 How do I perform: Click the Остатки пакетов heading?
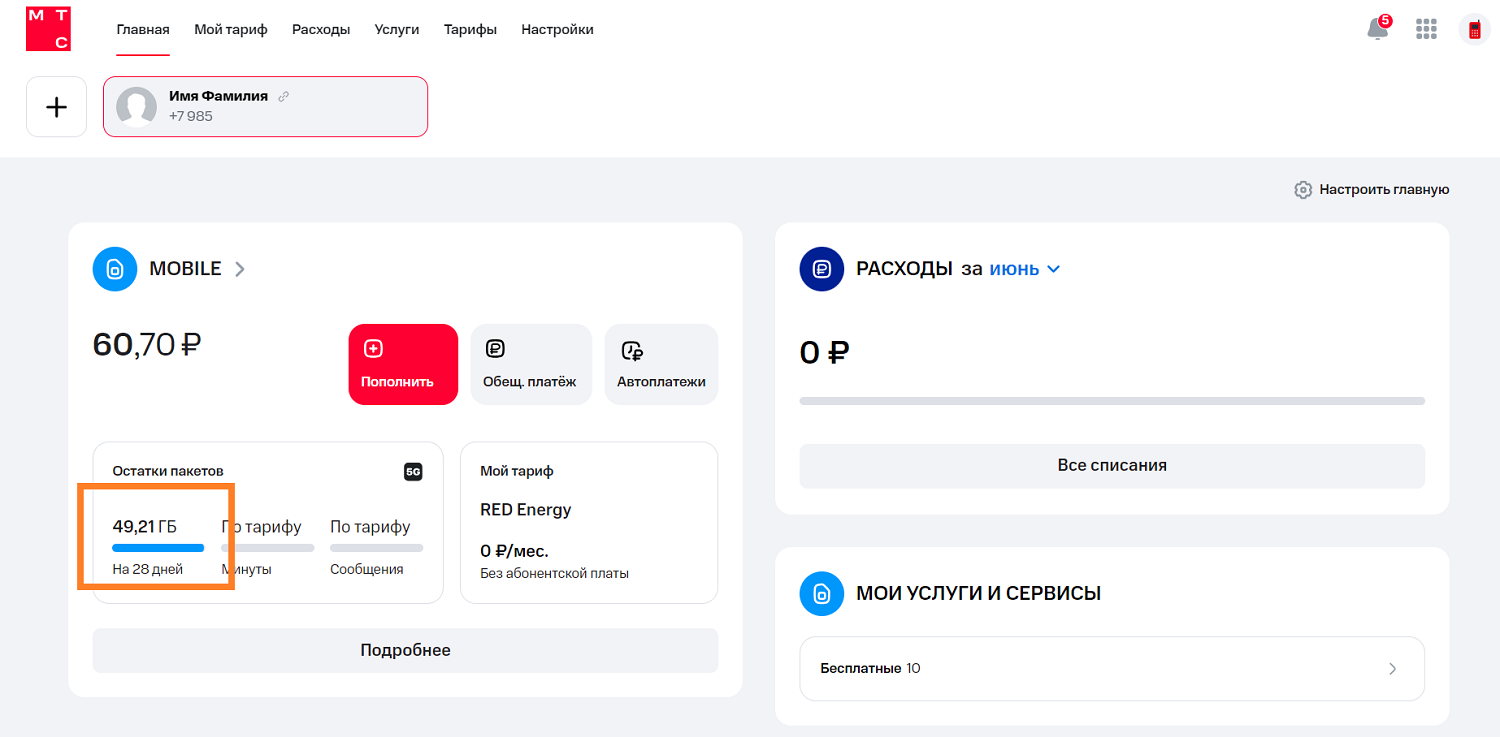tap(168, 471)
